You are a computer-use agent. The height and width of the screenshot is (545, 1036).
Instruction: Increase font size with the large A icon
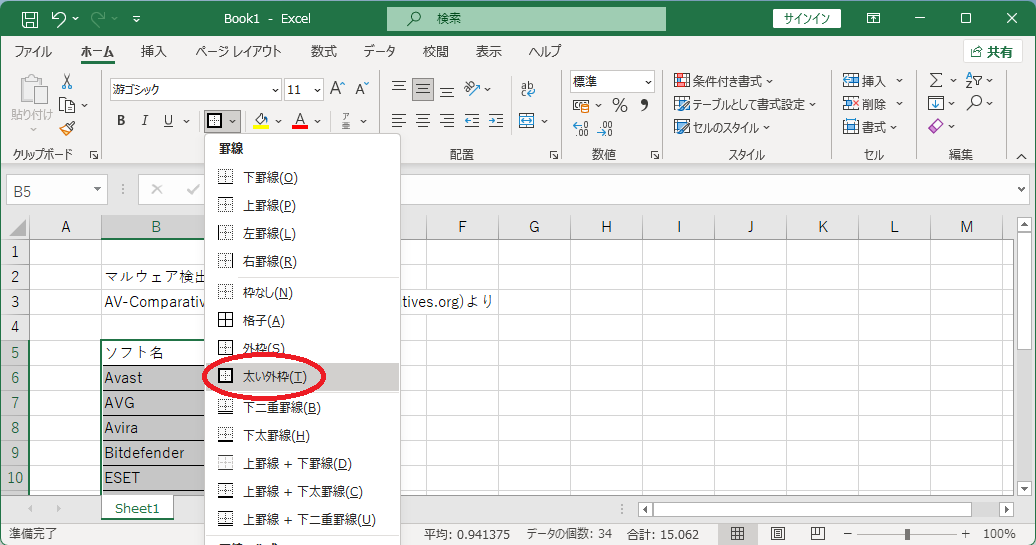tap(337, 89)
